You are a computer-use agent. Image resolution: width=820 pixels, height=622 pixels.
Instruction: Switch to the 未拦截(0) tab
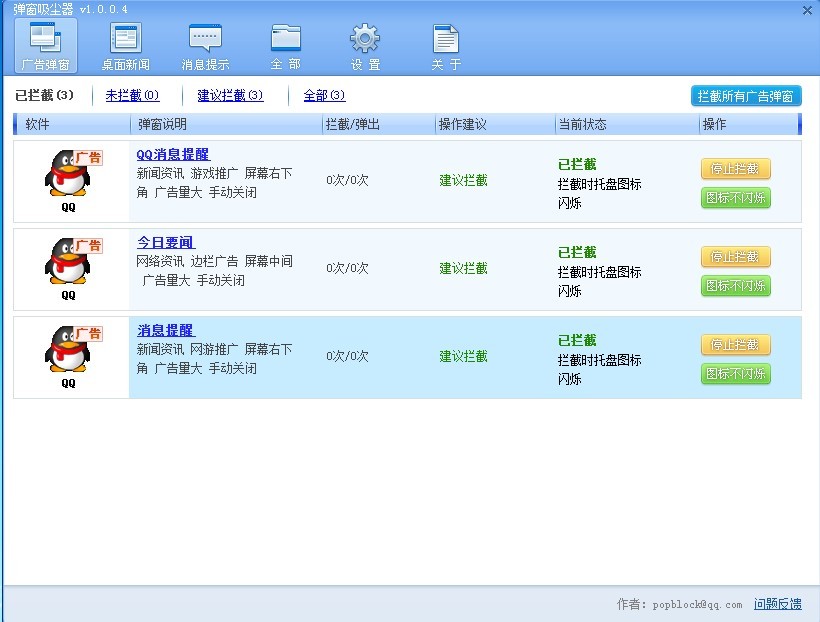pyautogui.click(x=132, y=95)
